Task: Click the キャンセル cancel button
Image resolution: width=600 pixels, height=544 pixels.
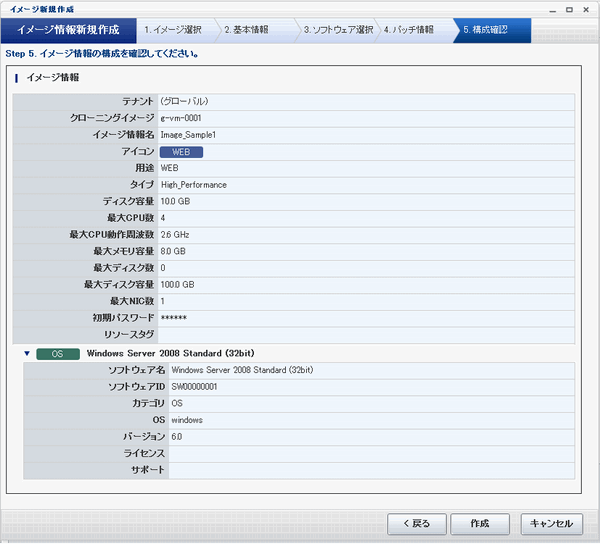Action: pos(551,524)
